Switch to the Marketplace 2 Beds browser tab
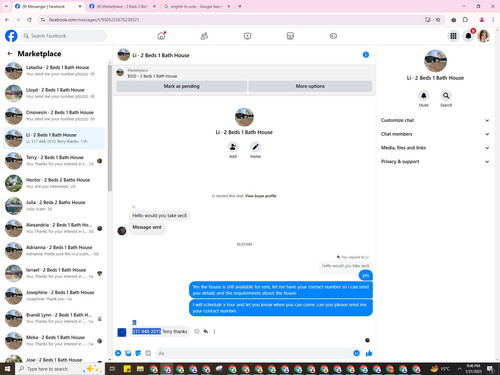Image resolution: width=500 pixels, height=375 pixels. pos(123,6)
